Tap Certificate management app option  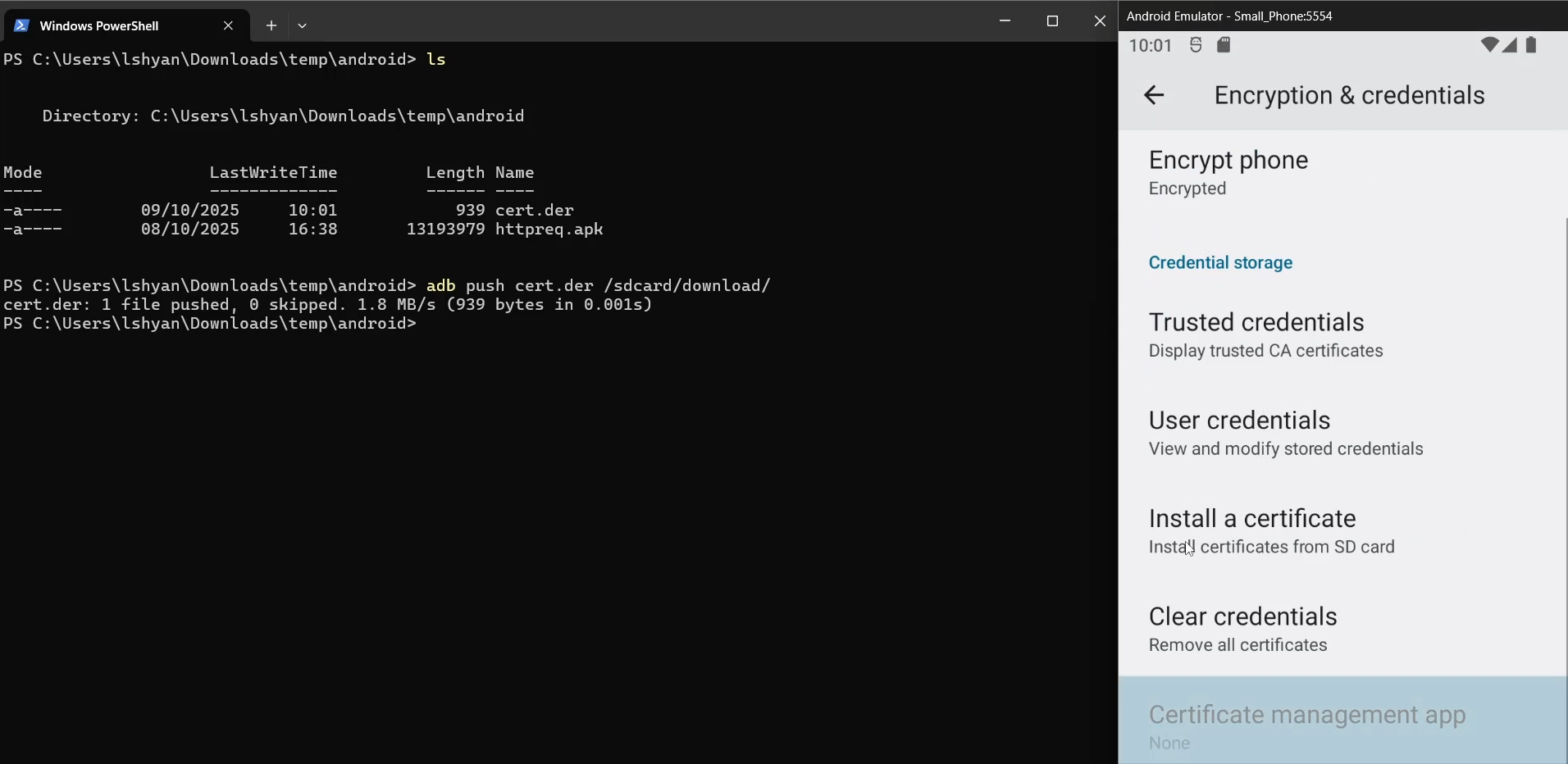tap(1306, 725)
